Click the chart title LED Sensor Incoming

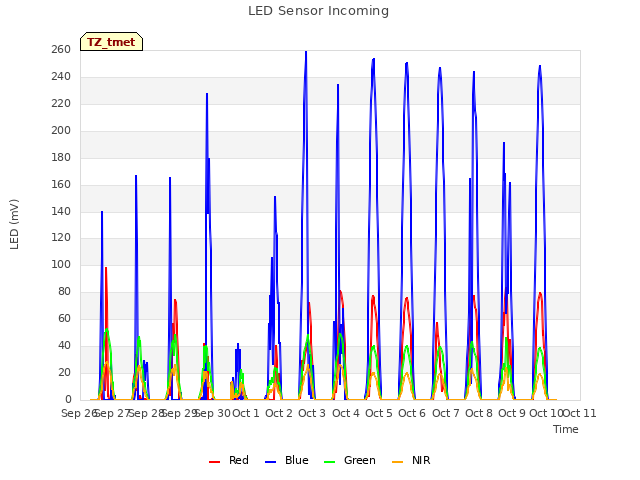click(318, 11)
